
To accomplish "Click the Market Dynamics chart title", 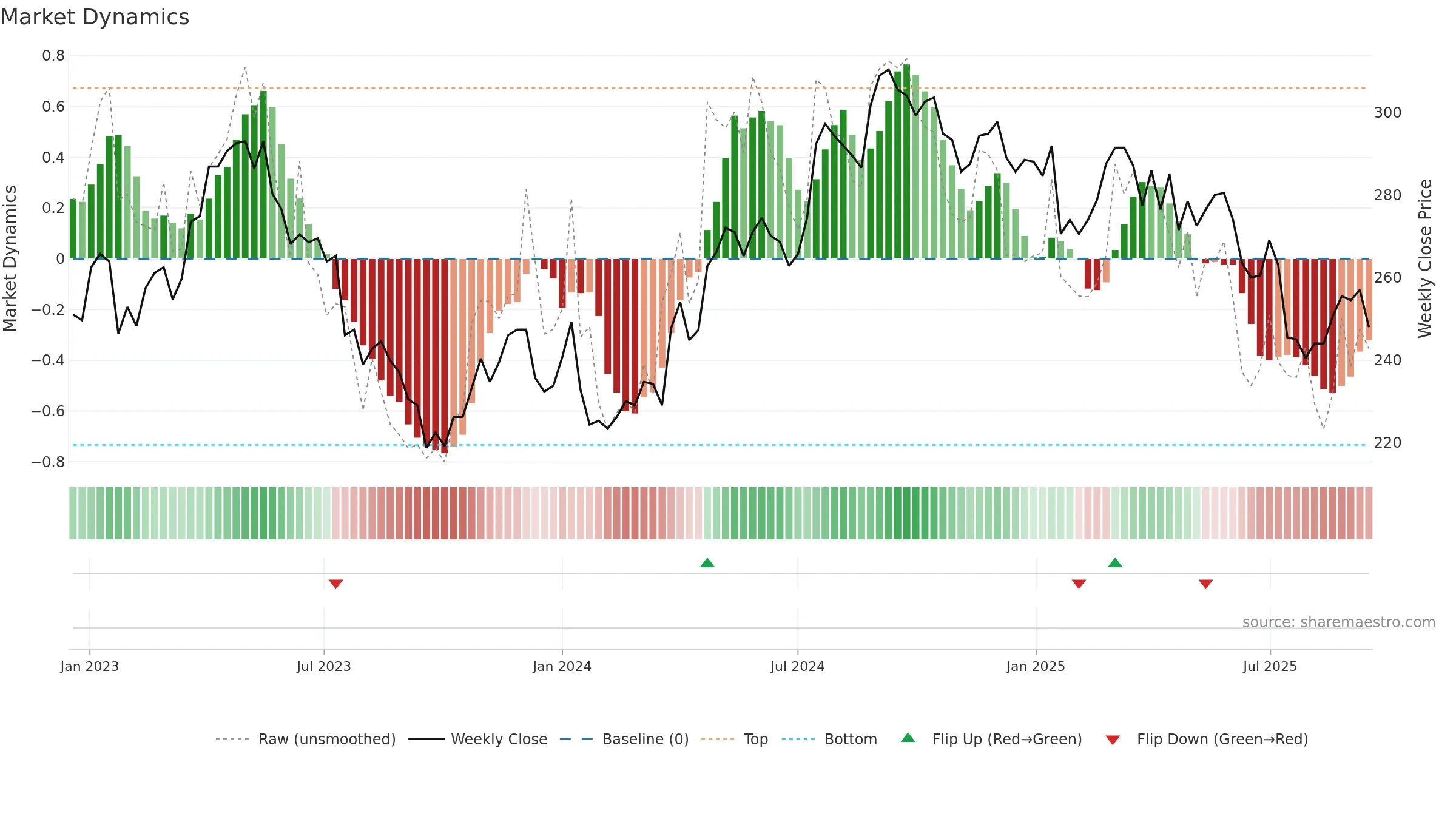I will pos(95,17).
